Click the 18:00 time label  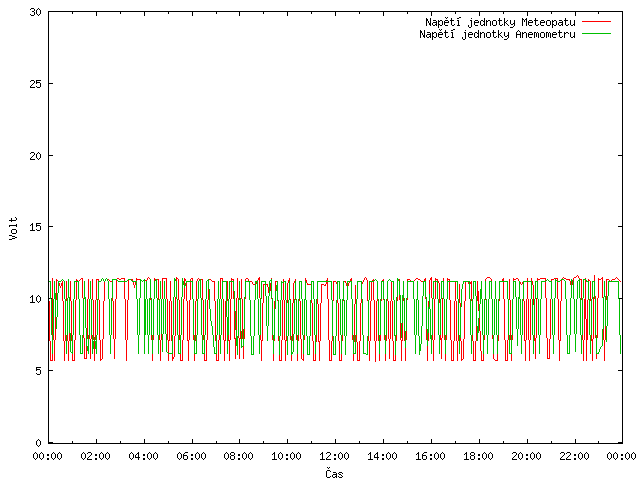pyautogui.click(x=478, y=456)
